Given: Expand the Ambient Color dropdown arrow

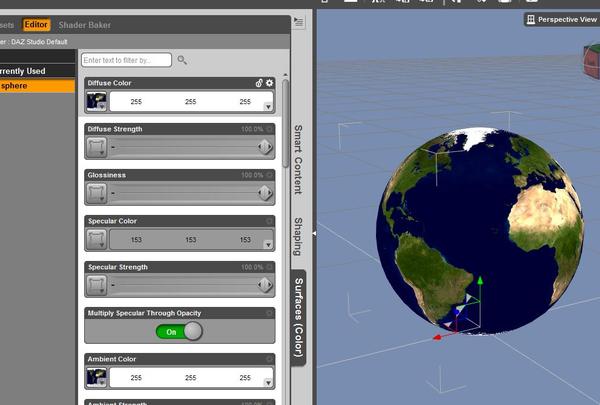Looking at the screenshot, I should 268,382.
